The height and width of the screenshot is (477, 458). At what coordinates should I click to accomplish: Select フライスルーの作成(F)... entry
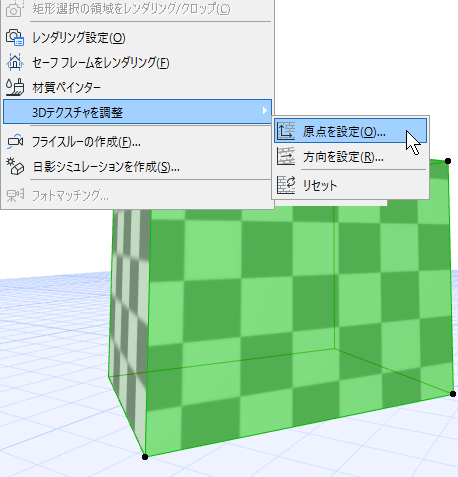pyautogui.click(x=138, y=142)
